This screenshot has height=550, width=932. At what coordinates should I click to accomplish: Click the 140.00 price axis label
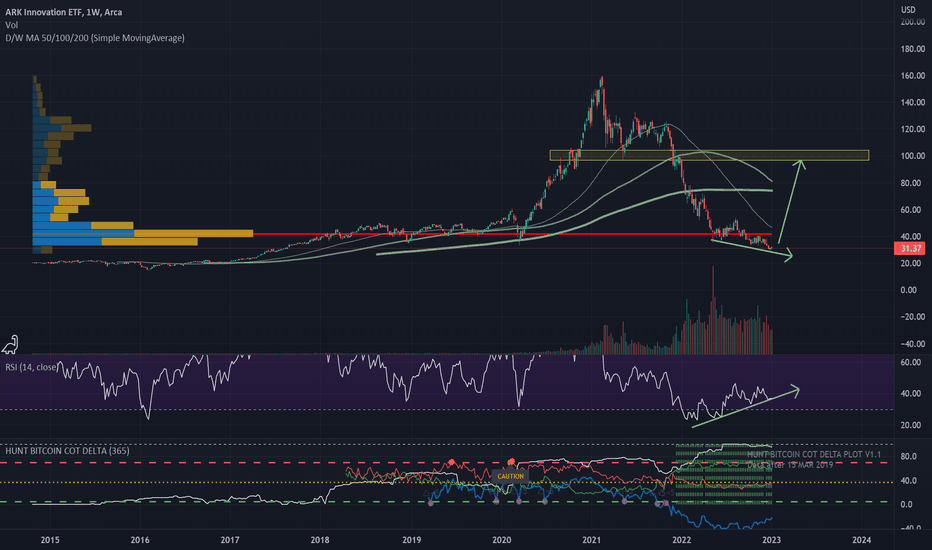pos(912,102)
